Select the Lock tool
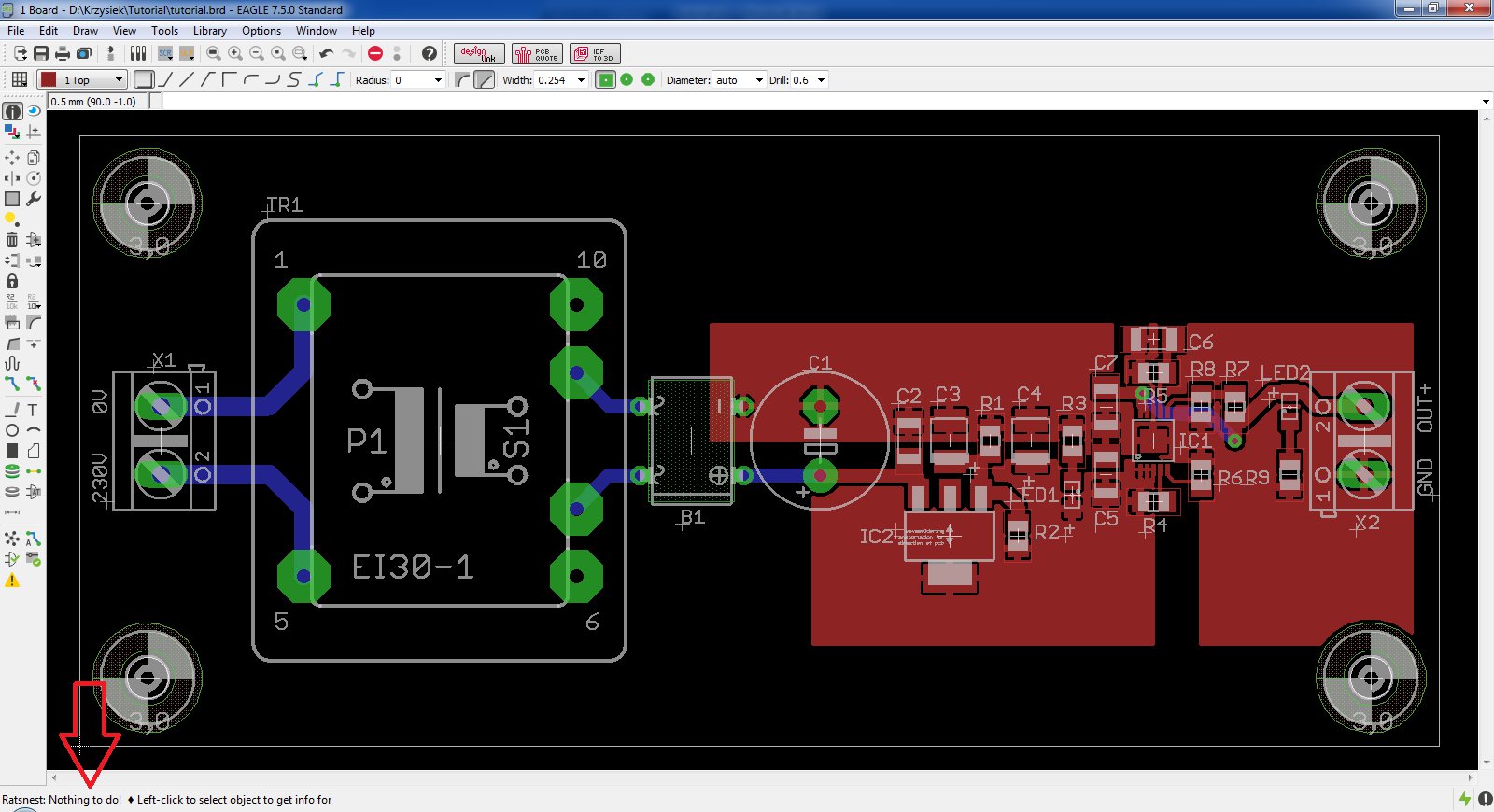The height and width of the screenshot is (812, 1494). (12, 281)
